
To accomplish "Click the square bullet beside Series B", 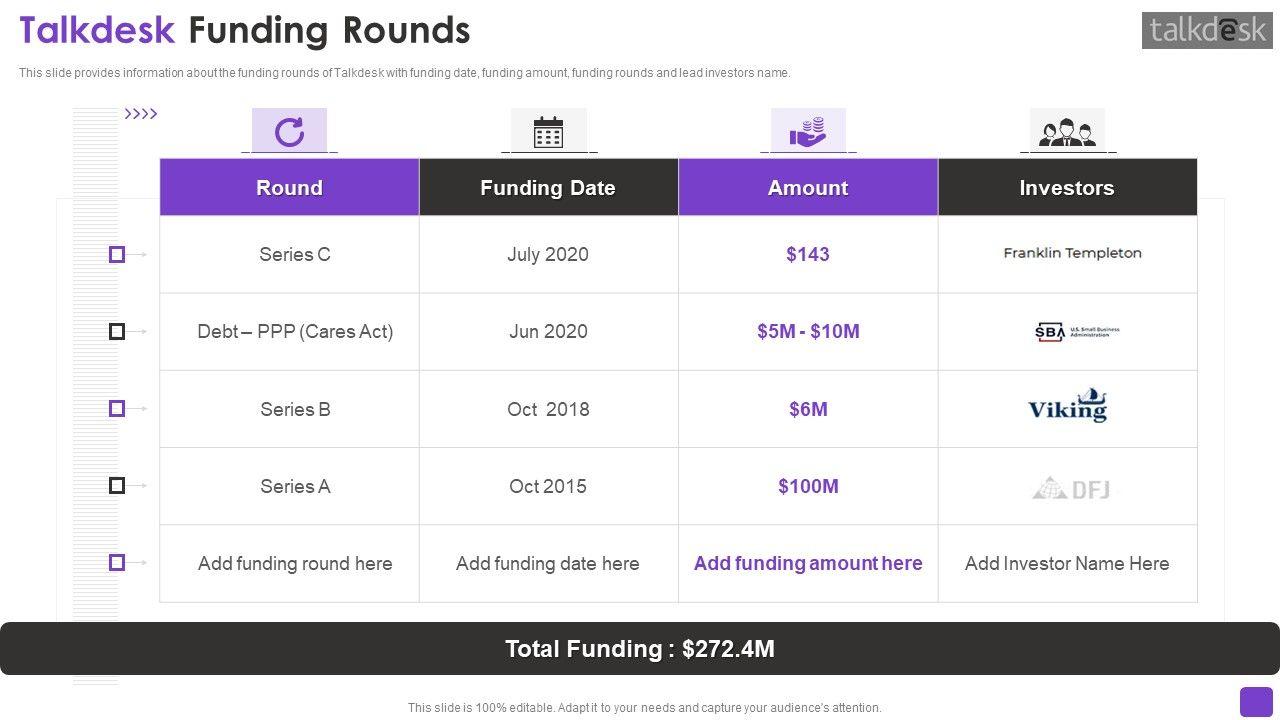I will [117, 408].
